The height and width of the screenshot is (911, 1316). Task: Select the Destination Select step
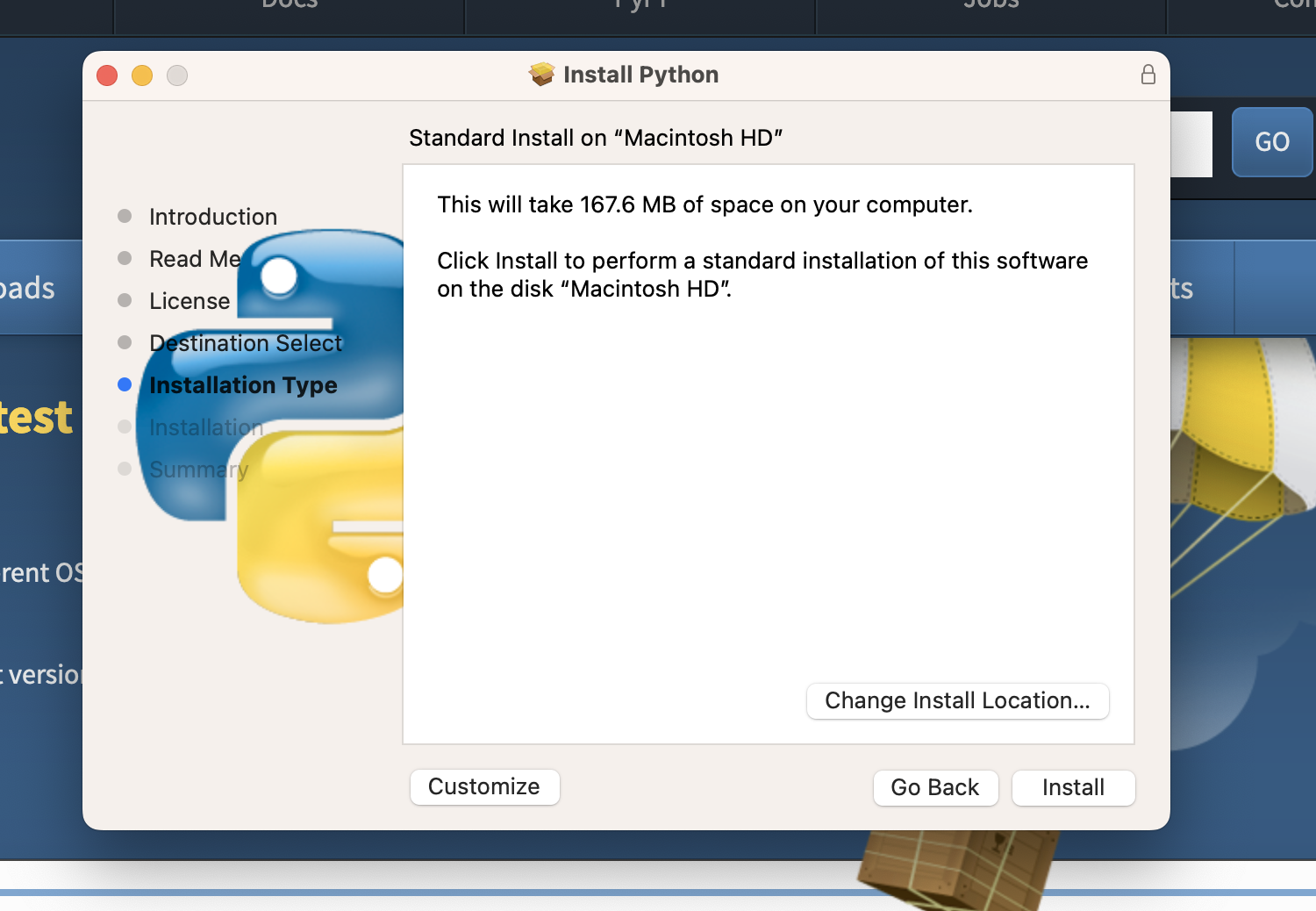246,343
